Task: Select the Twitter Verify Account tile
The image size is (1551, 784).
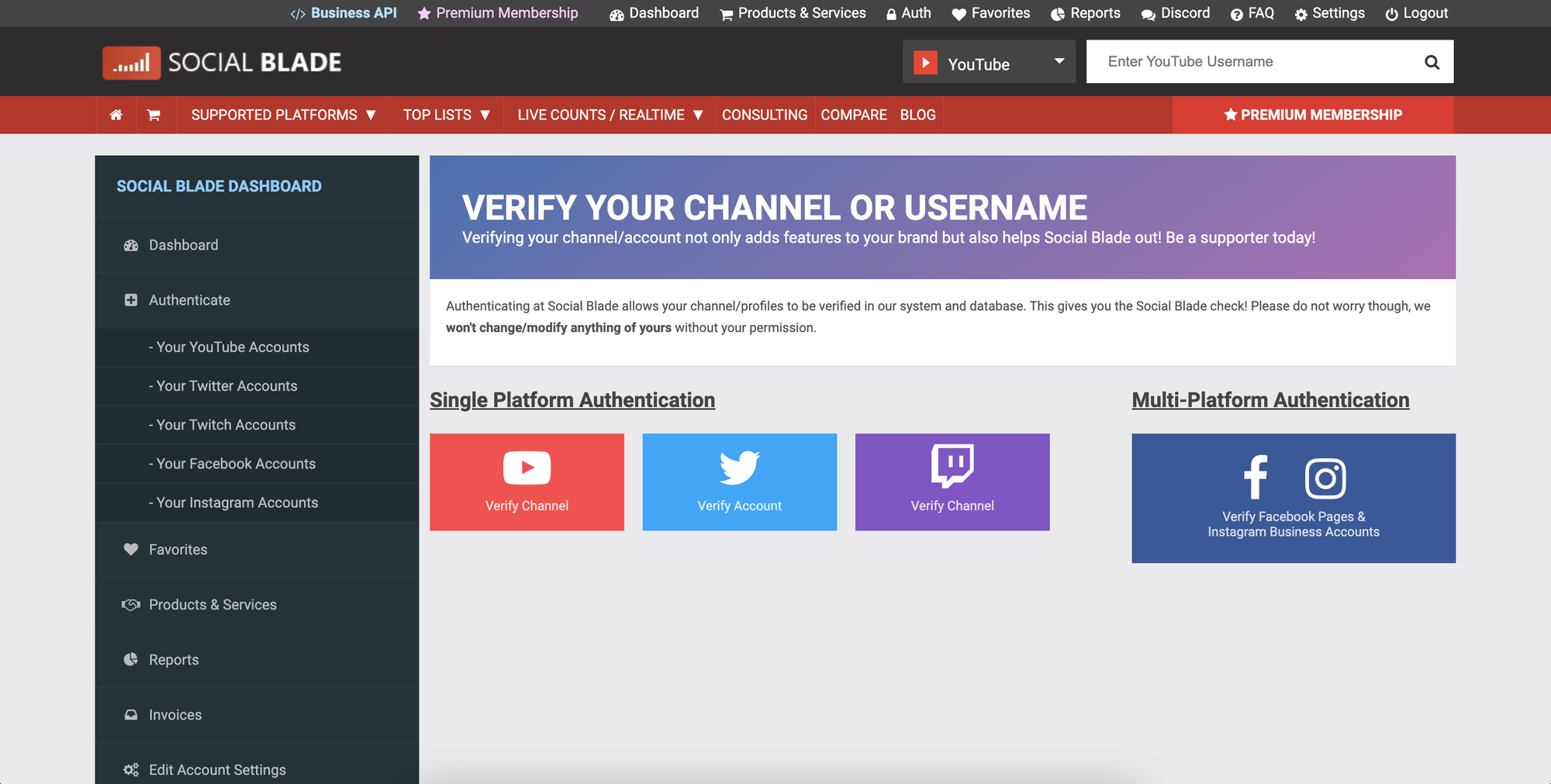Action: tap(739, 482)
